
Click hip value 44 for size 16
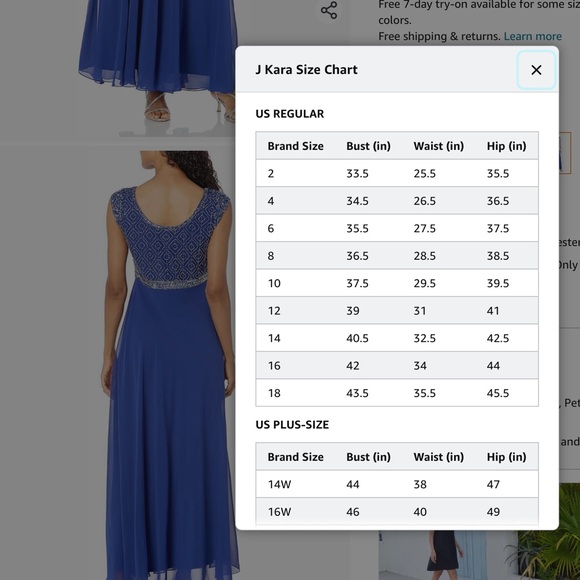tap(493, 365)
